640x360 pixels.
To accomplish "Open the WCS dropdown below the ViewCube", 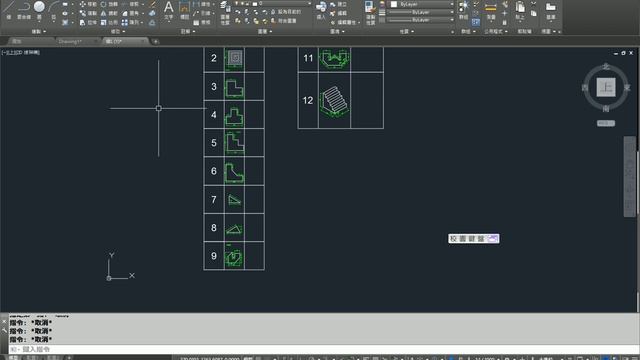I will point(606,123).
